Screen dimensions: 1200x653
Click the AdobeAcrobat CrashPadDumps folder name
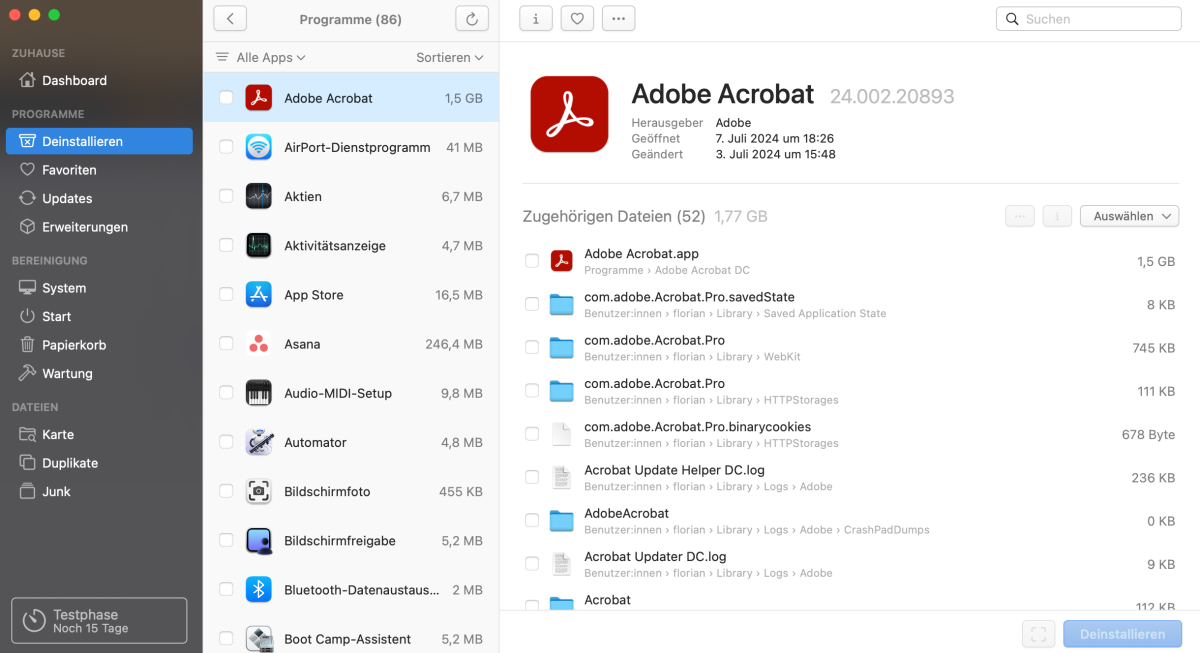pyautogui.click(x=626, y=513)
